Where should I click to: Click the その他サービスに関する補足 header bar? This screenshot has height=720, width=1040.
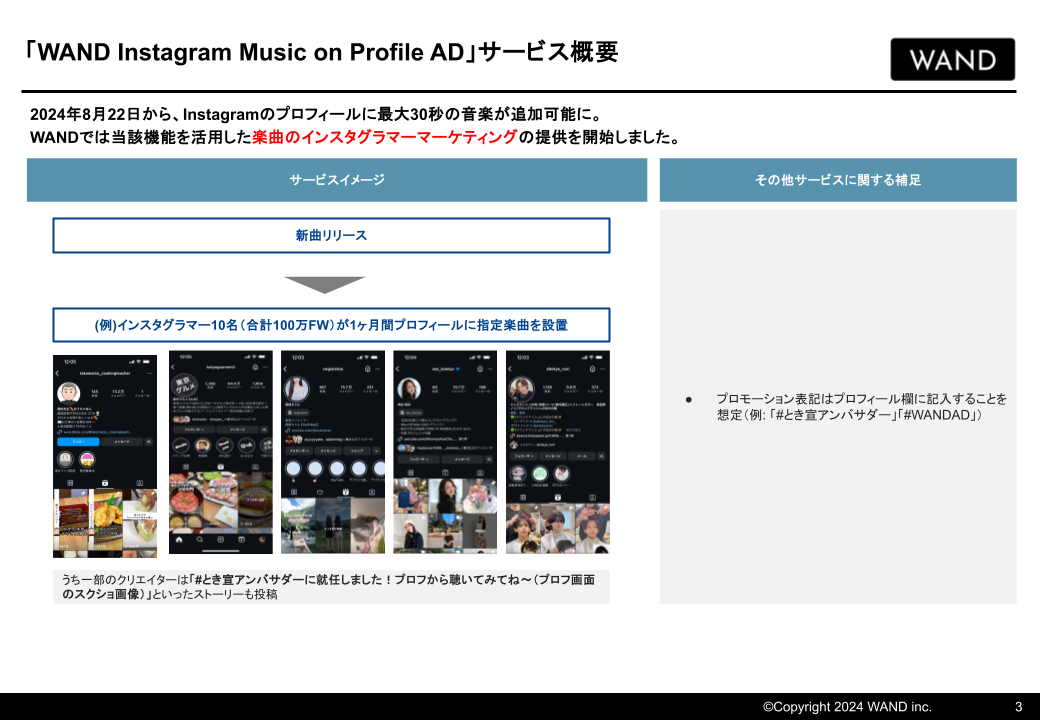(838, 180)
